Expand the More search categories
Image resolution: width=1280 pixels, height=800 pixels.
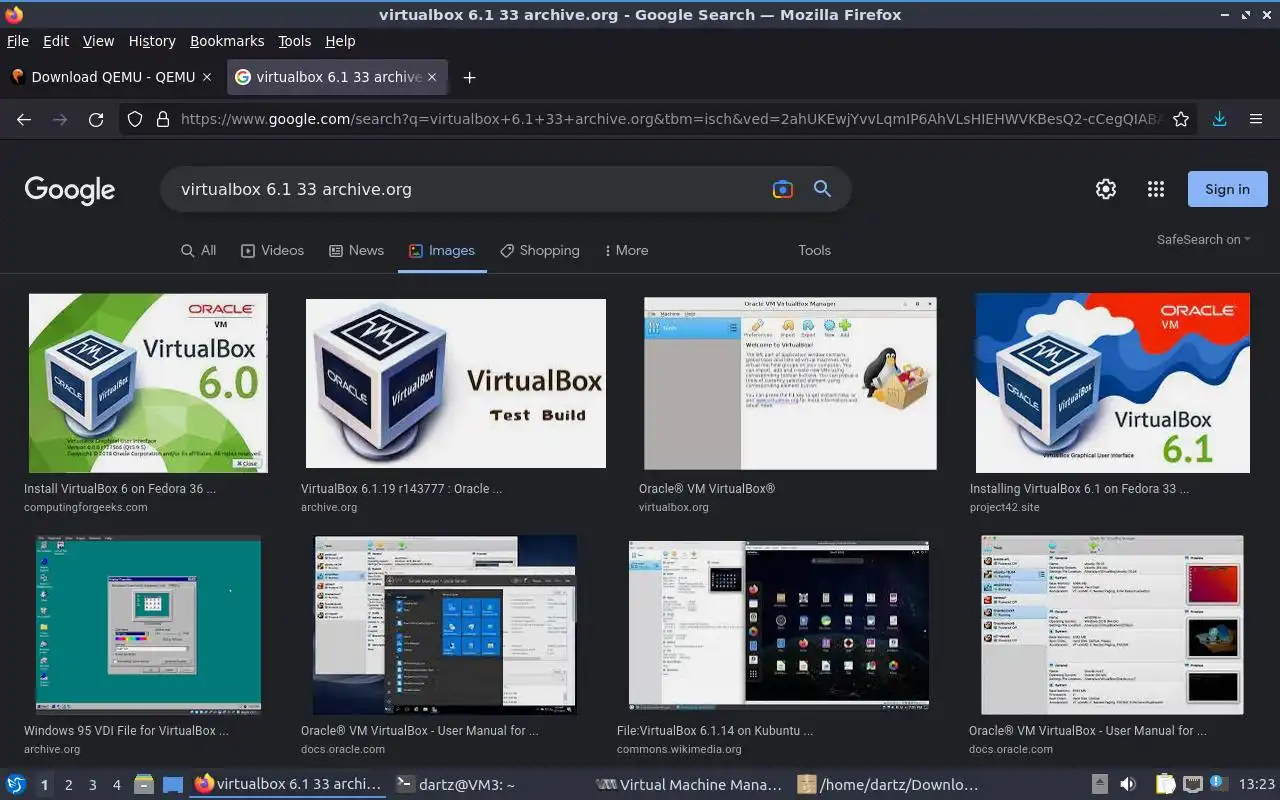pos(626,250)
